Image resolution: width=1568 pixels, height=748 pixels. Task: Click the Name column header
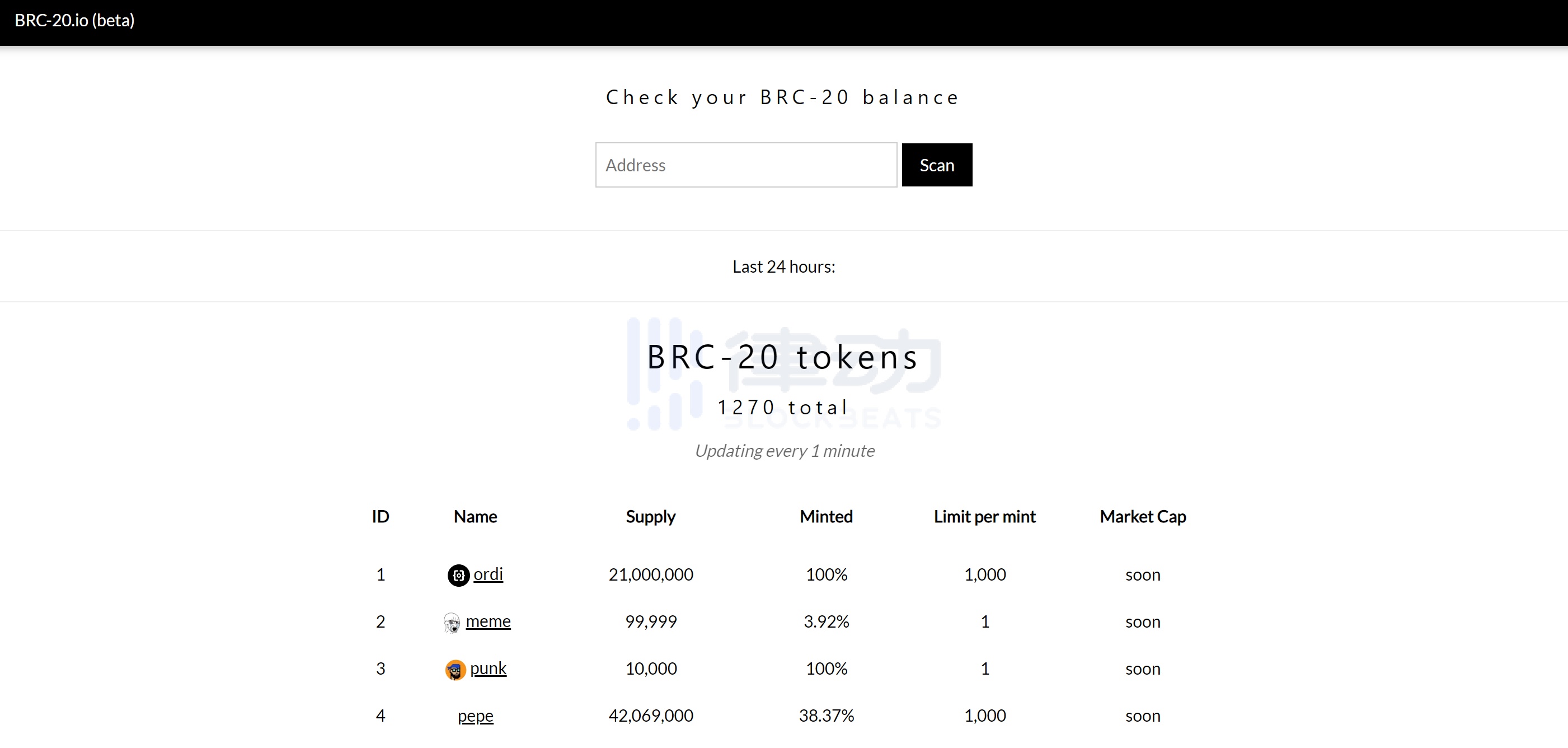(x=476, y=517)
